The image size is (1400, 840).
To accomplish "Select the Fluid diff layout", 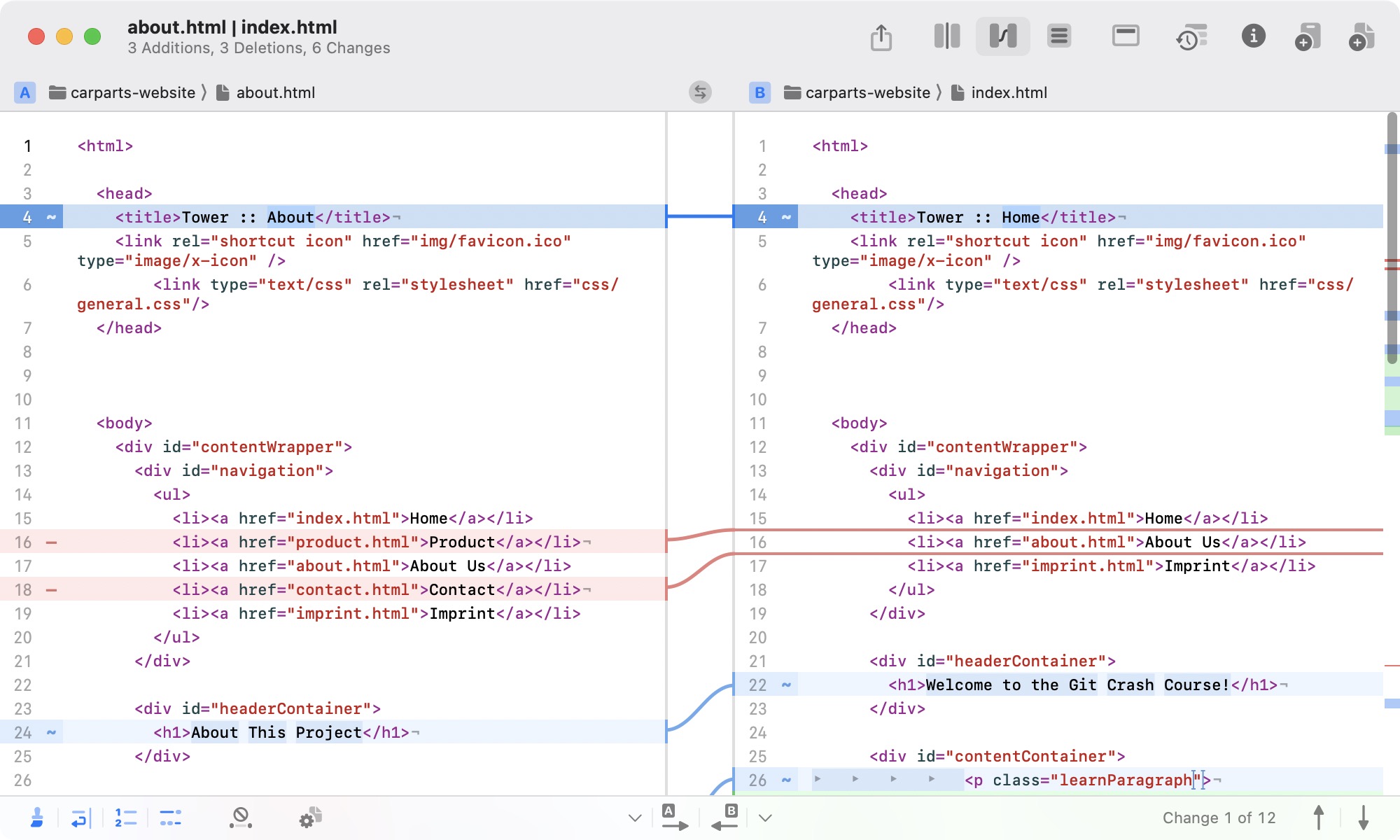I will (x=1002, y=36).
